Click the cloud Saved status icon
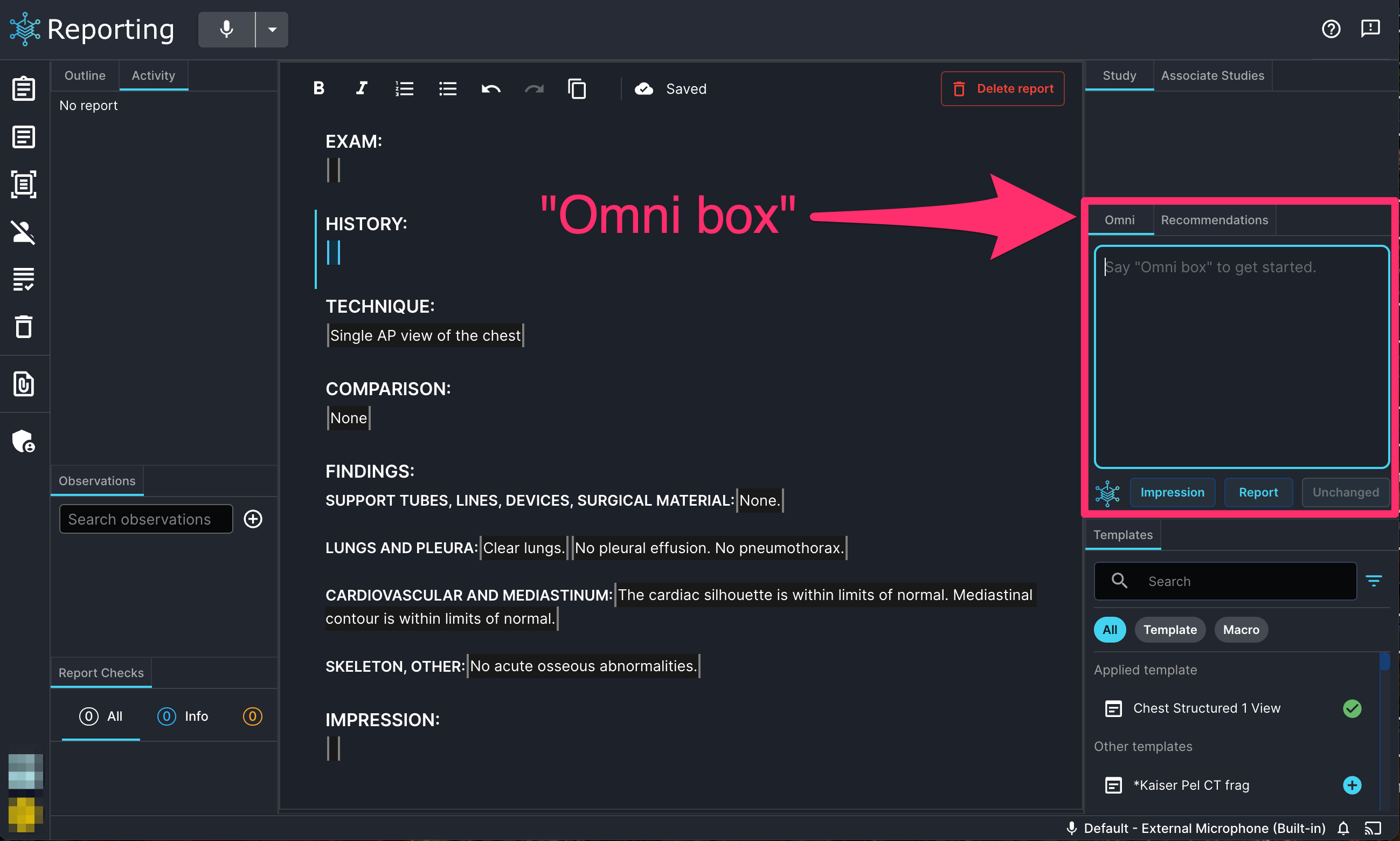 coord(644,88)
